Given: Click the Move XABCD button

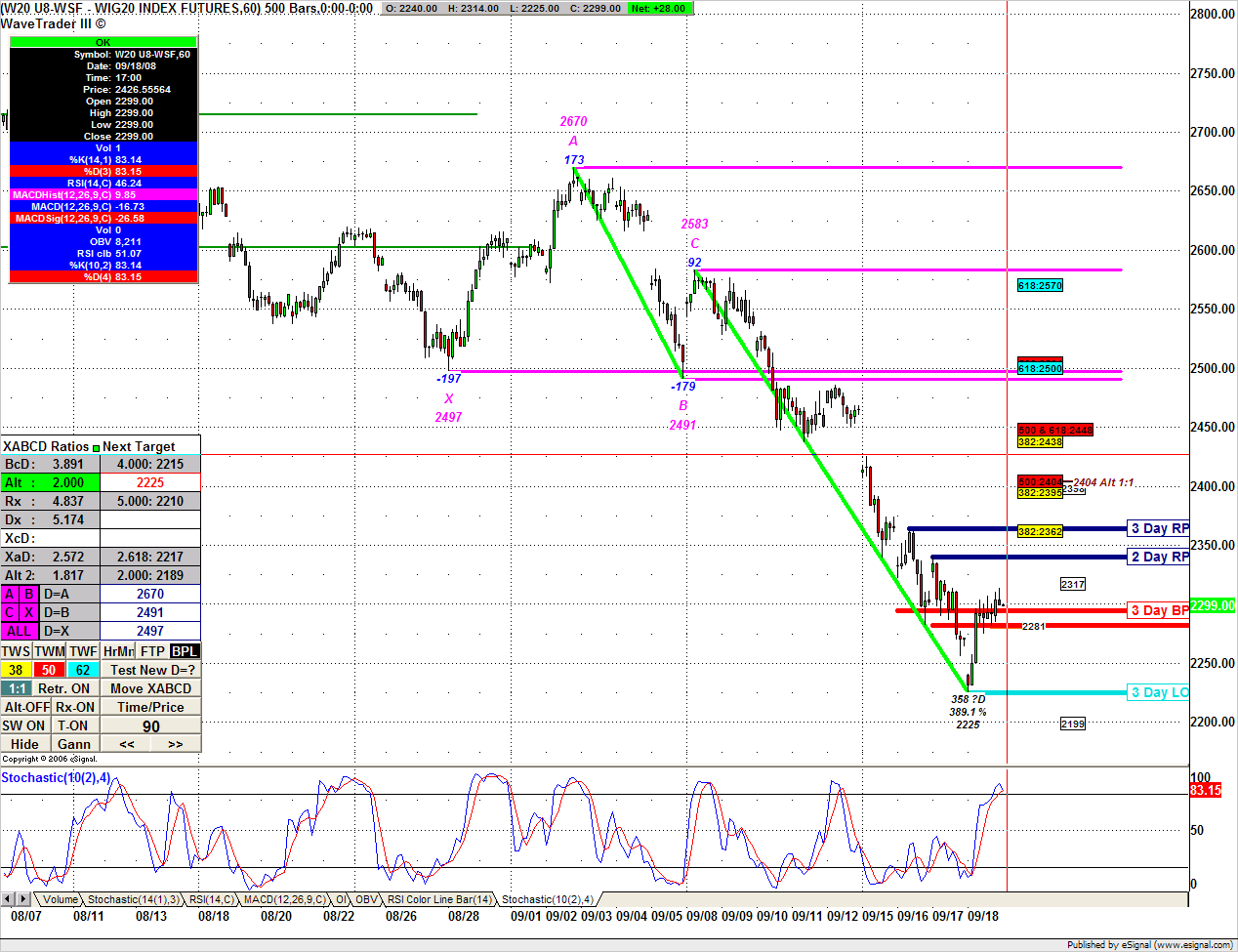Looking at the screenshot, I should [x=151, y=688].
